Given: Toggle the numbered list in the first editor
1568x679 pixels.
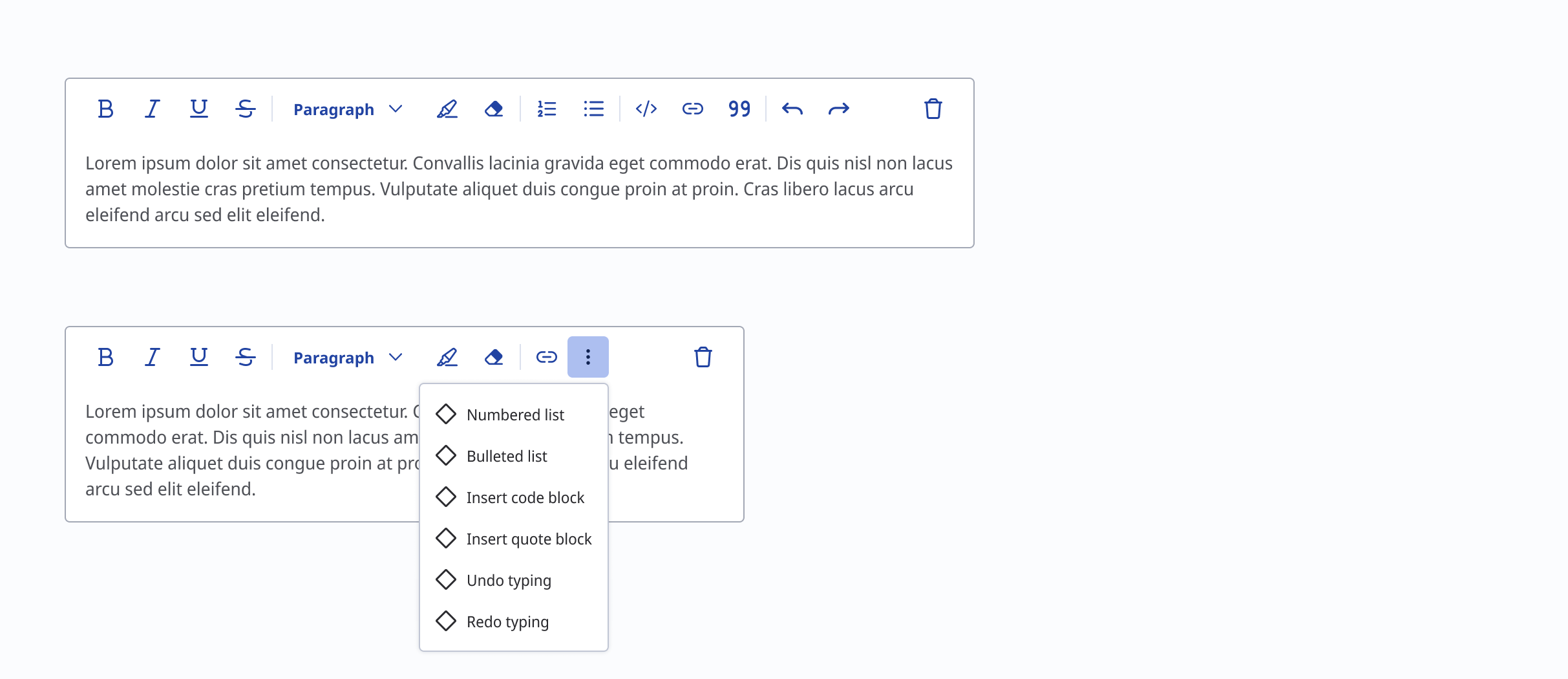Looking at the screenshot, I should [546, 109].
